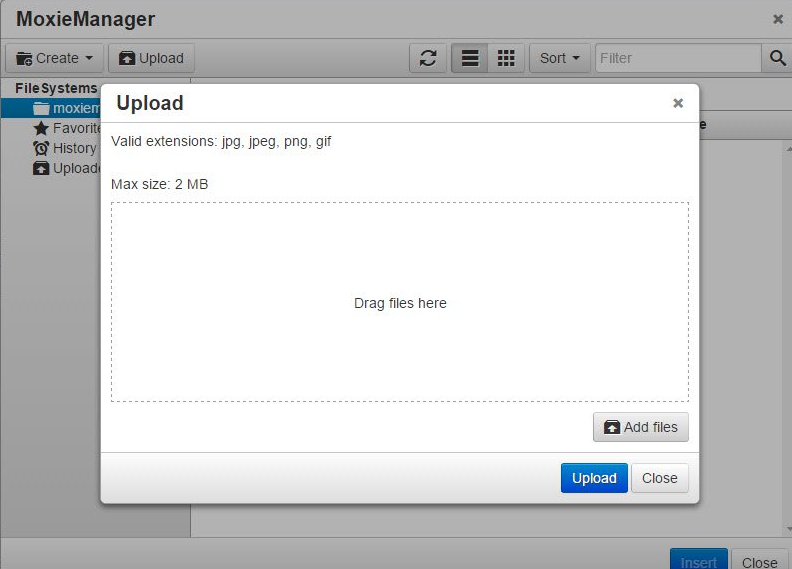Click the alarm clock icon beside History
The image size is (792, 569).
[x=41, y=148]
